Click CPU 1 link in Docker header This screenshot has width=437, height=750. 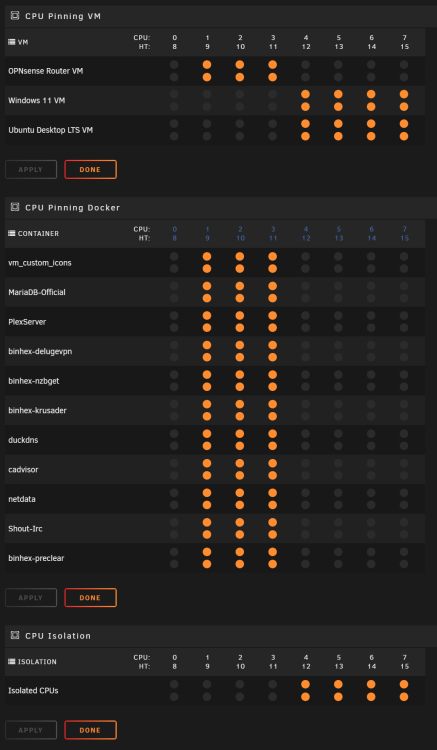pyautogui.click(x=207, y=229)
